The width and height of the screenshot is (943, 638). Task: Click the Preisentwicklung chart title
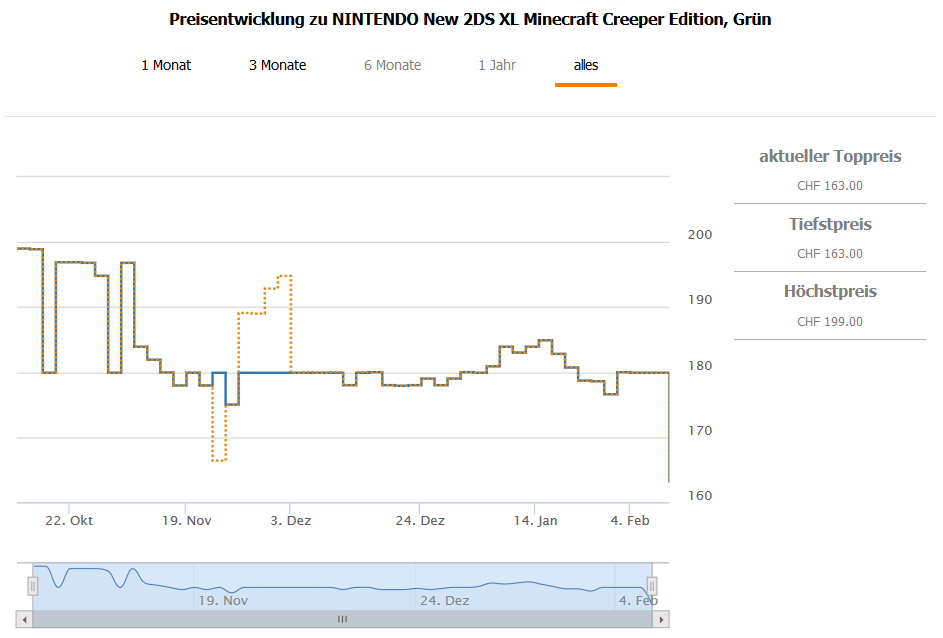tap(470, 20)
